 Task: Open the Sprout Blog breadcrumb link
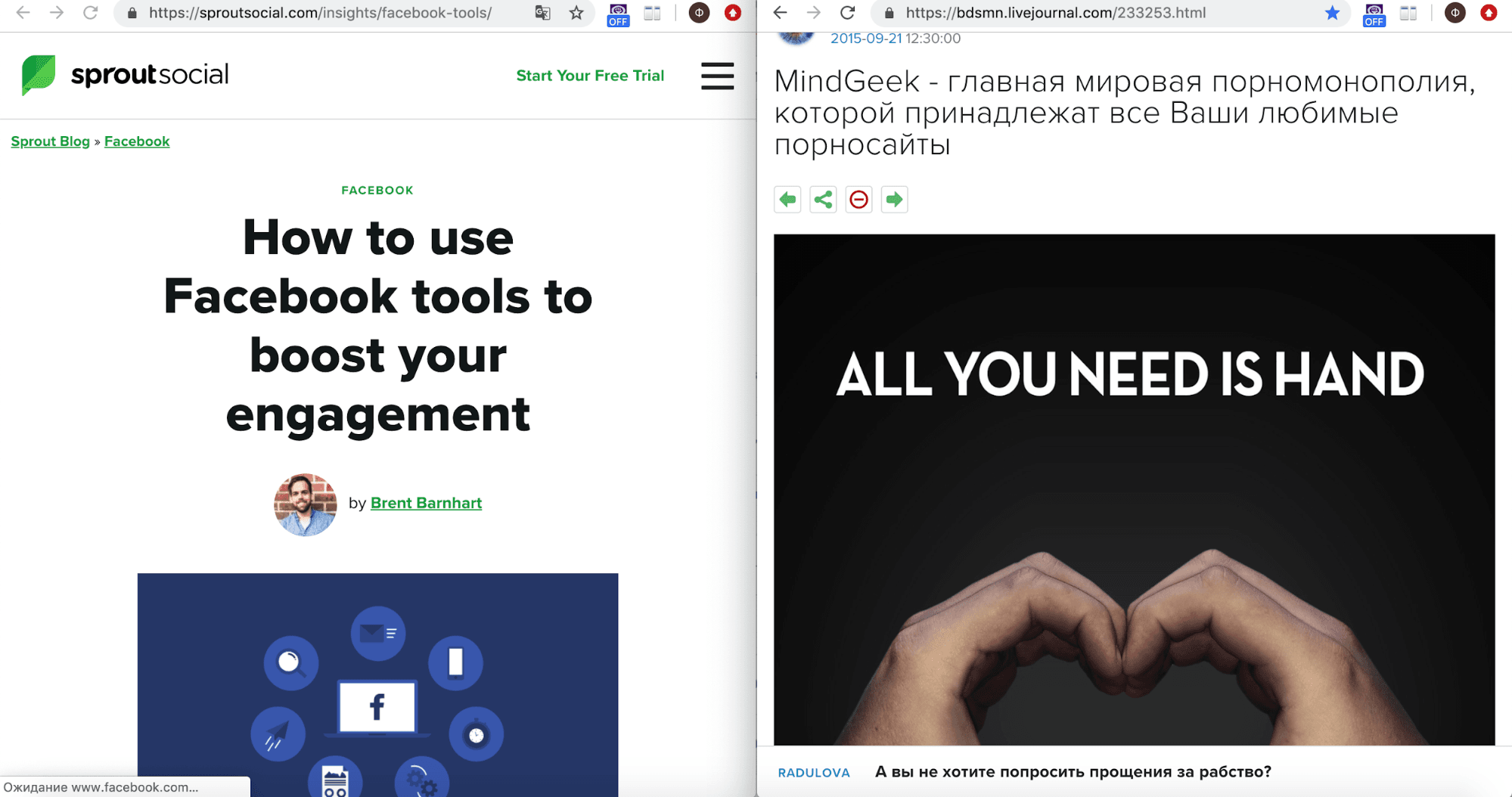[51, 141]
